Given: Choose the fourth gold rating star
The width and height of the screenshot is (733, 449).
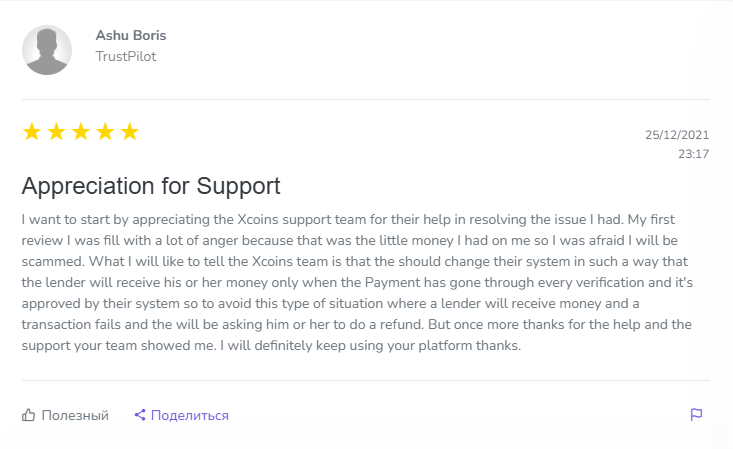Looking at the screenshot, I should tap(105, 132).
